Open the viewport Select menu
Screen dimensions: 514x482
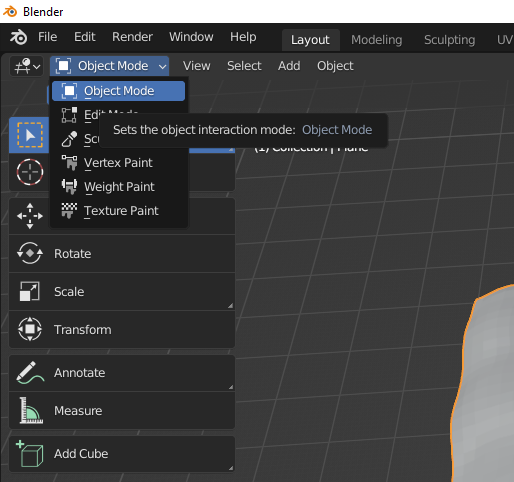(x=244, y=66)
